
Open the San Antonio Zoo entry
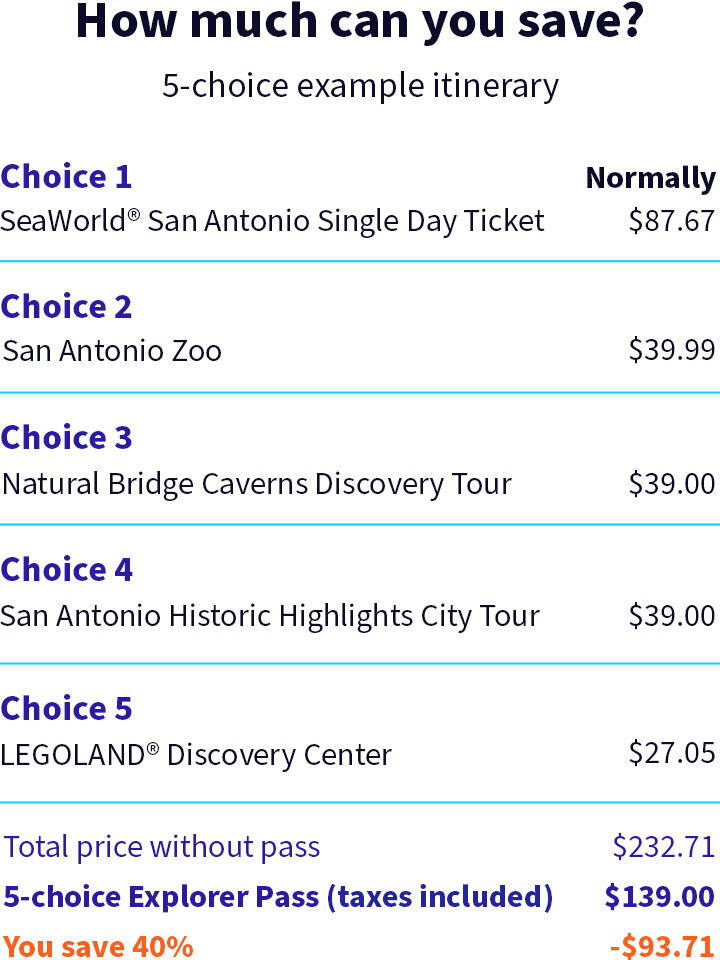pos(112,351)
